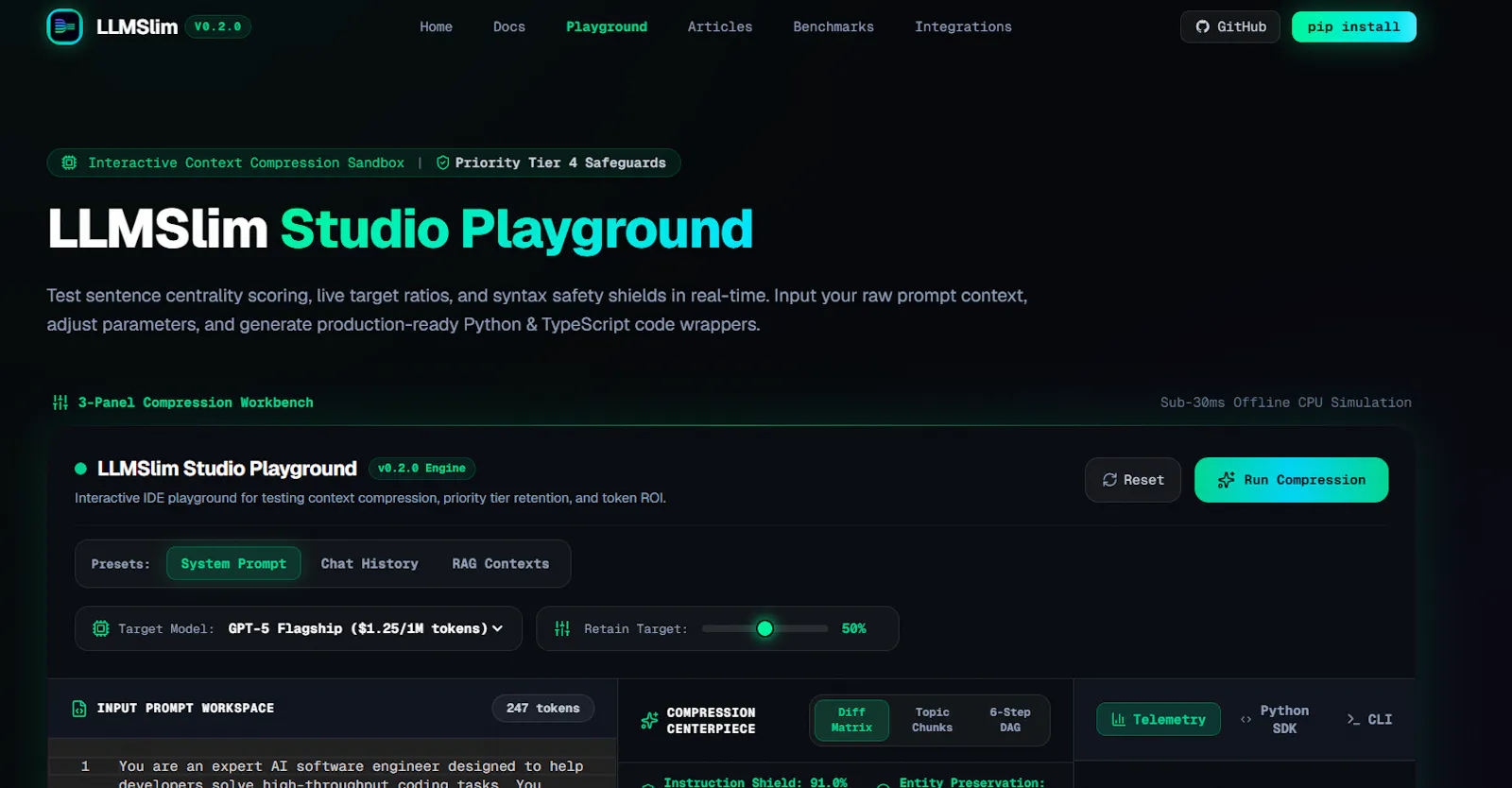Click the Instruction Shield 91.0% metric
Image resolution: width=1512 pixels, height=788 pixels.
click(755, 782)
